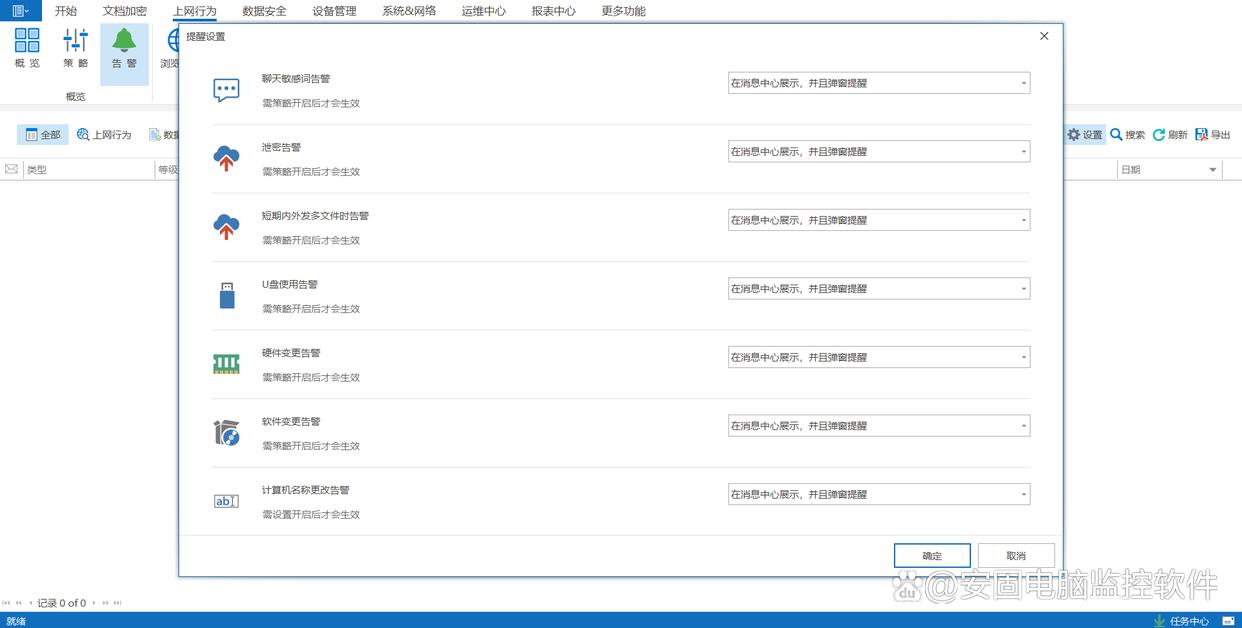Image resolution: width=1242 pixels, height=628 pixels.
Task: Open the 系统&网络 ribbon tab
Action: click(x=409, y=11)
